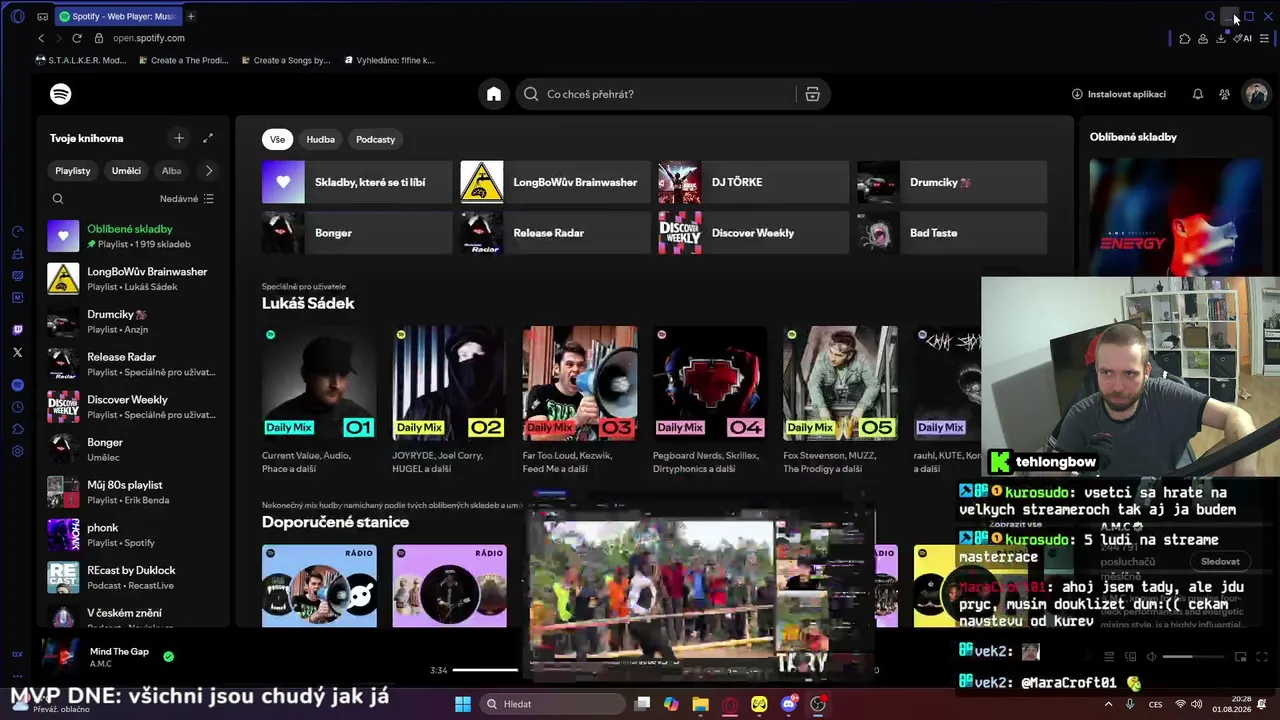Screen dimensions: 1280x720
Task: Open File Explorer from the taskbar
Action: pyautogui.click(x=700, y=704)
